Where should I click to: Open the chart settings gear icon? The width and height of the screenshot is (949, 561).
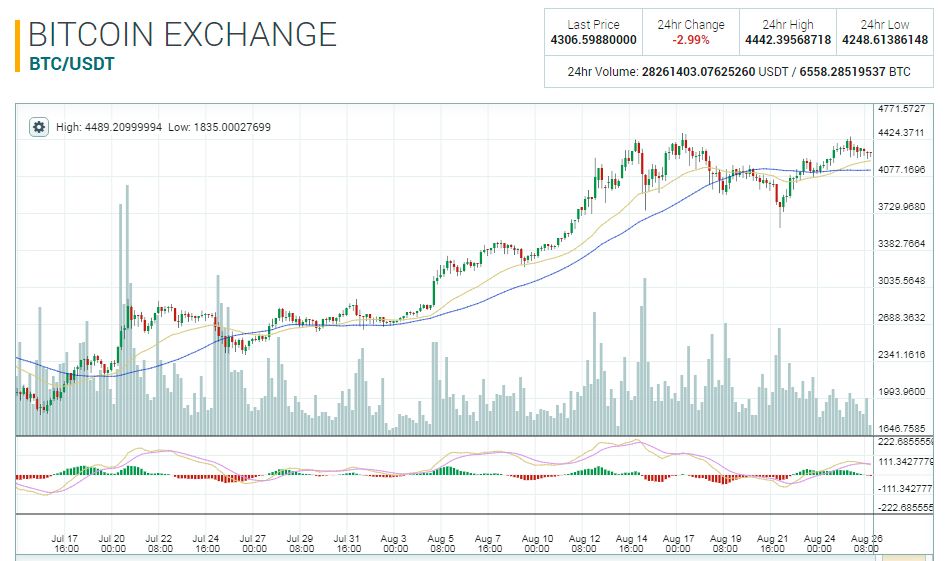click(39, 127)
